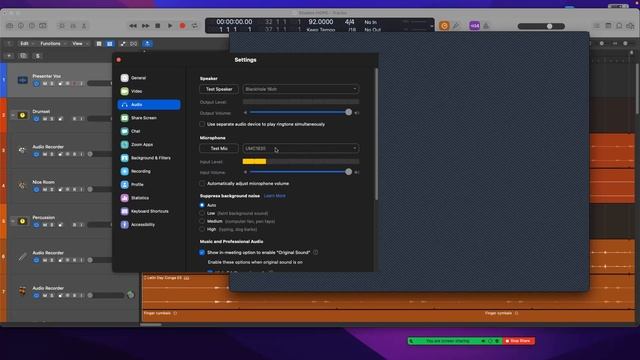Image resolution: width=640 pixels, height=360 pixels.
Task: Open the Share Screen settings tab
Action: [149, 118]
